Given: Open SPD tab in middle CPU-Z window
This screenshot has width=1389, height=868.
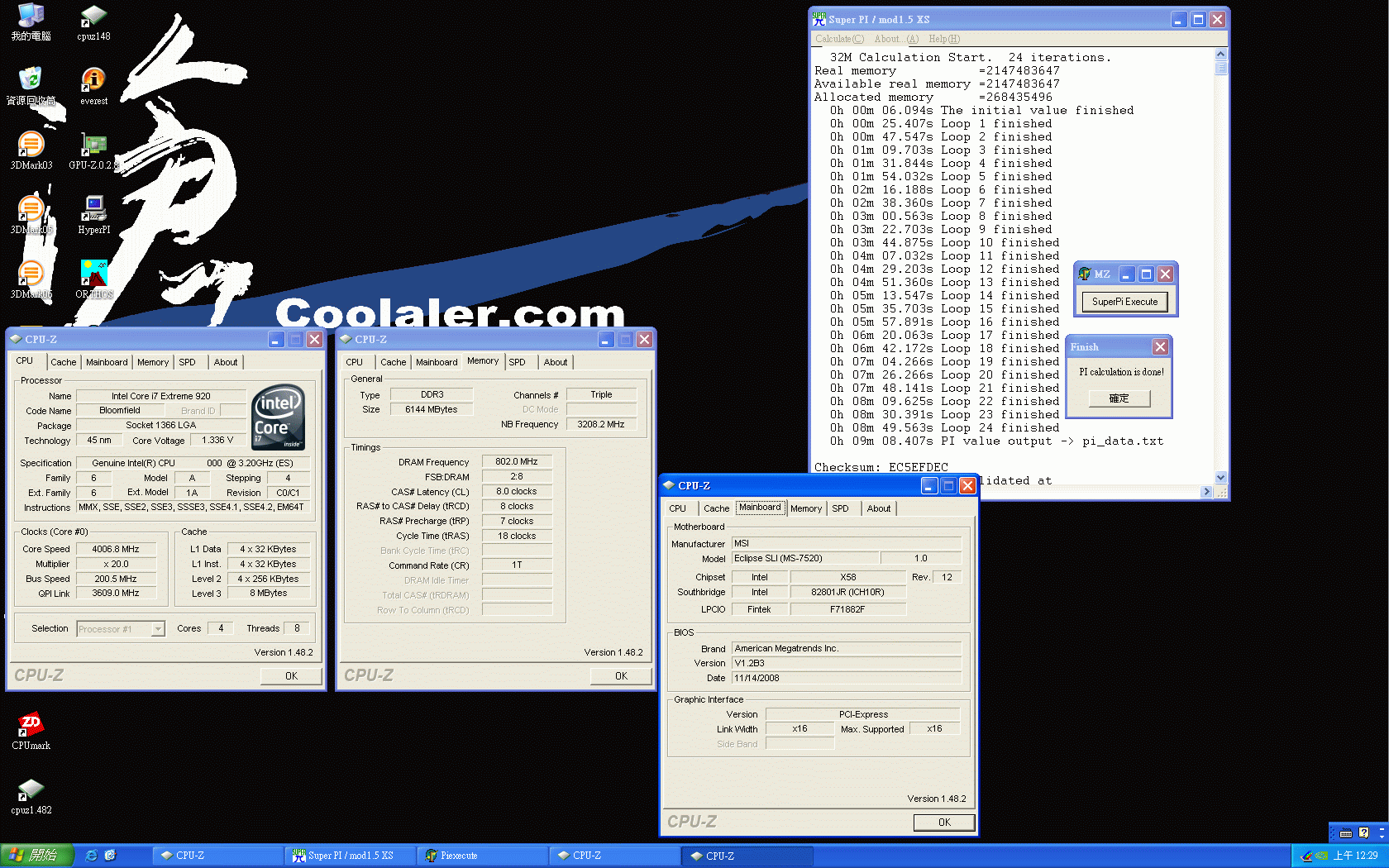Looking at the screenshot, I should 517,362.
